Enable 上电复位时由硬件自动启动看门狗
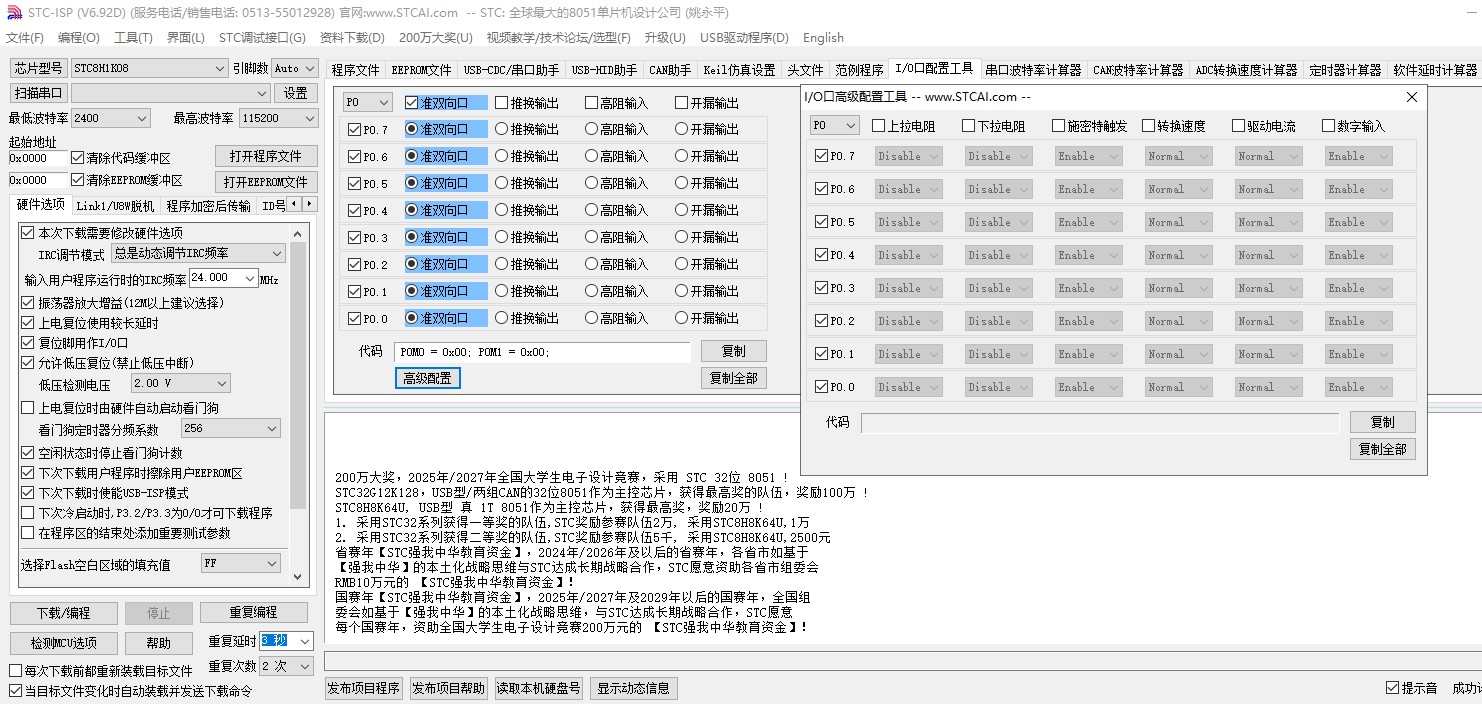The width and height of the screenshot is (1482, 704). pyautogui.click(x=119, y=408)
